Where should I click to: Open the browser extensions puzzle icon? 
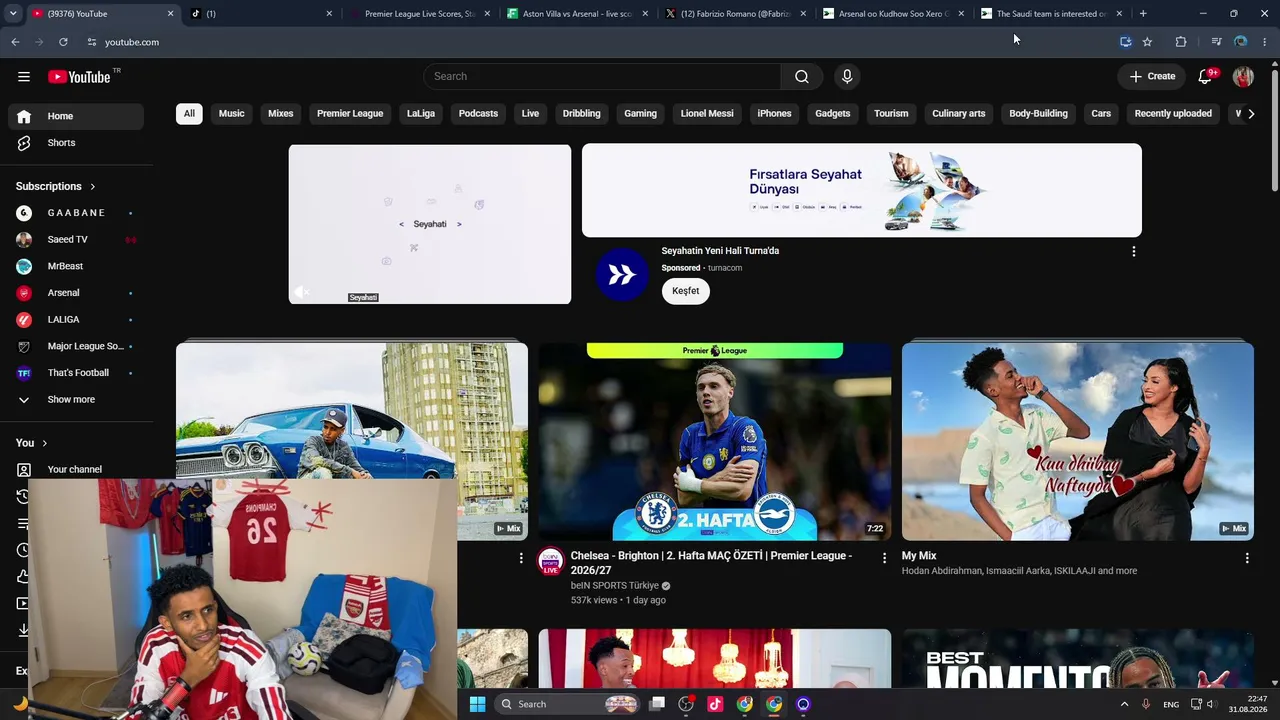coord(1181,42)
